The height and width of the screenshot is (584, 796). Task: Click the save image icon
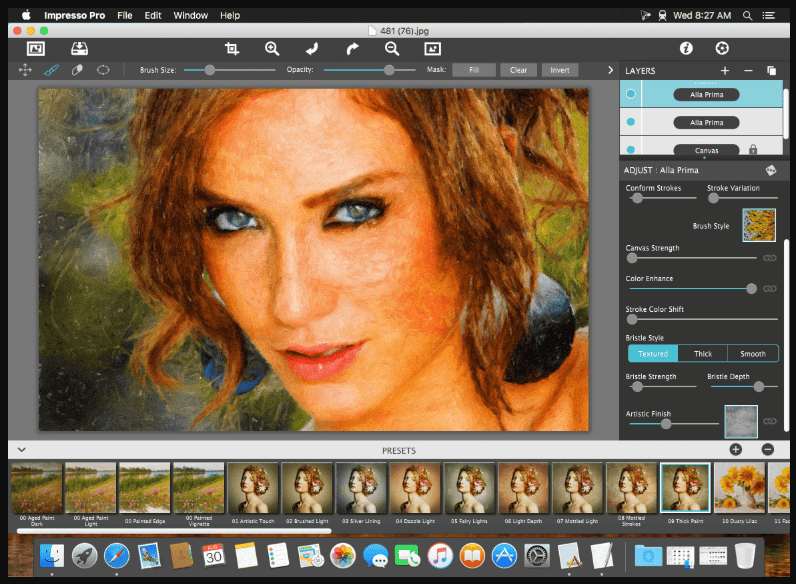(79, 49)
